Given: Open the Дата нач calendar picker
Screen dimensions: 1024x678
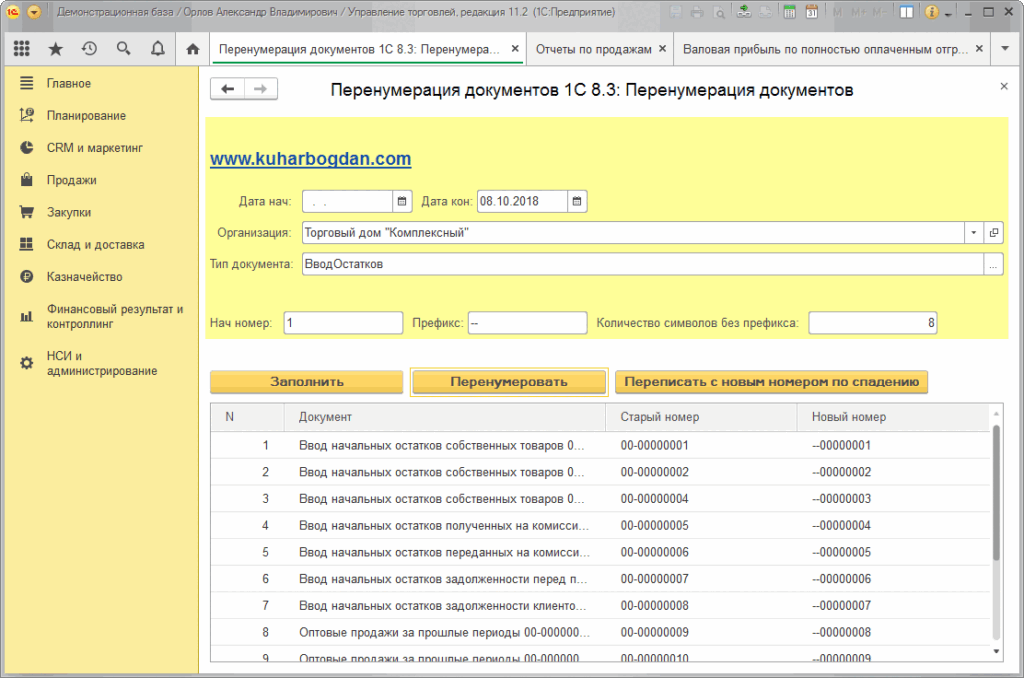Looking at the screenshot, I should coord(402,202).
